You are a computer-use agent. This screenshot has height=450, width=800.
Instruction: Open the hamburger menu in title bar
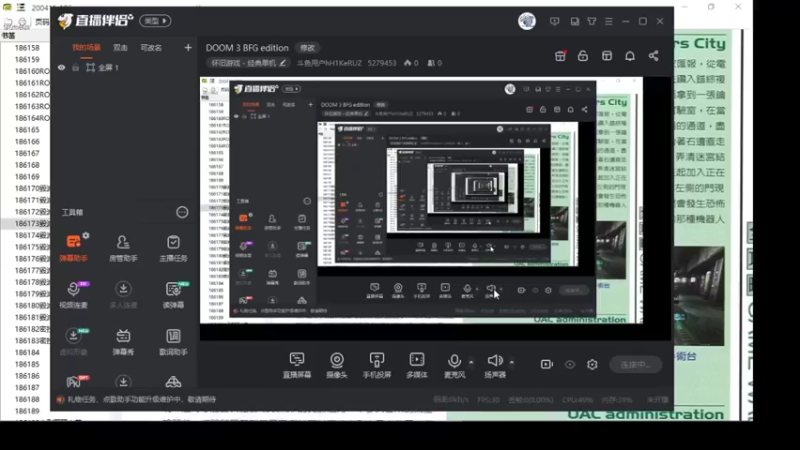click(609, 21)
